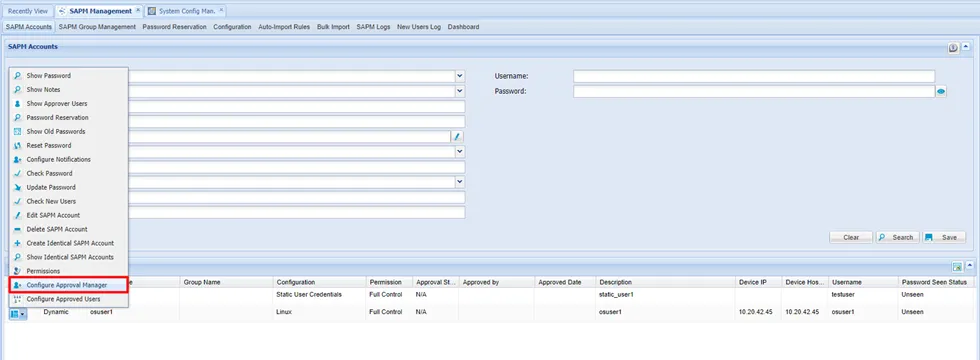
Task: Open the topmost combo box arrow in the form
Action: [460, 76]
